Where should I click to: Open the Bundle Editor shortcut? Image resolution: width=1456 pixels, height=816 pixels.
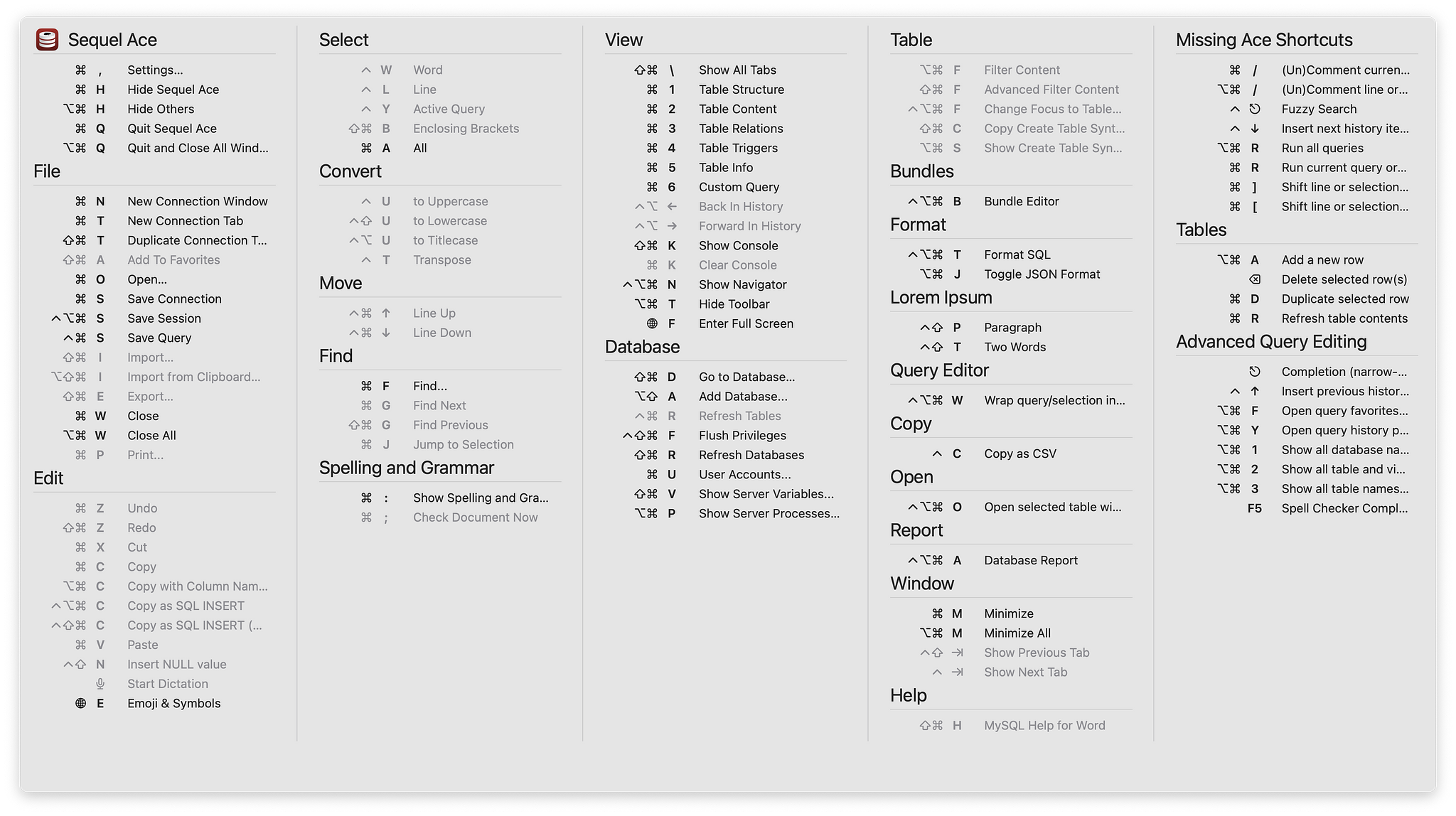click(x=1020, y=200)
